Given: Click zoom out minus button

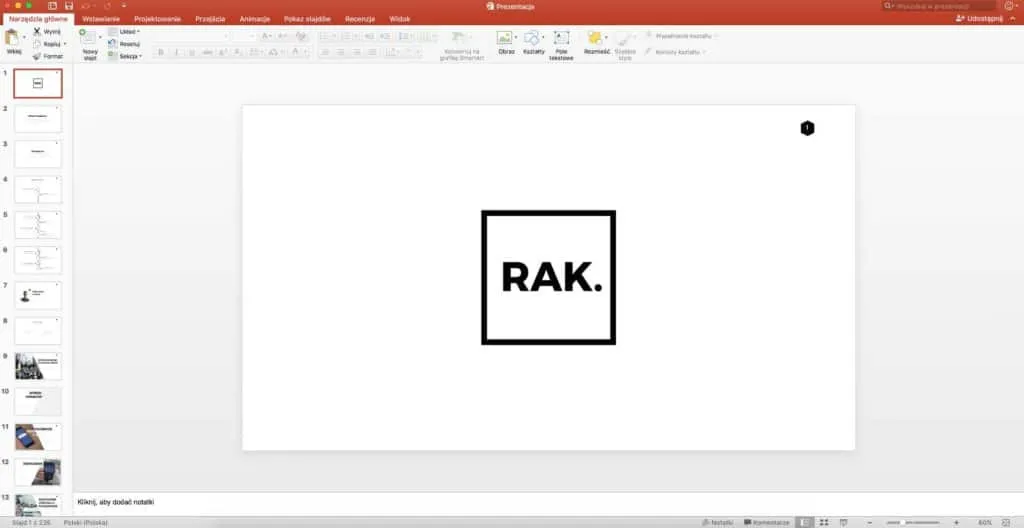Looking at the screenshot, I should pyautogui.click(x=869, y=523).
